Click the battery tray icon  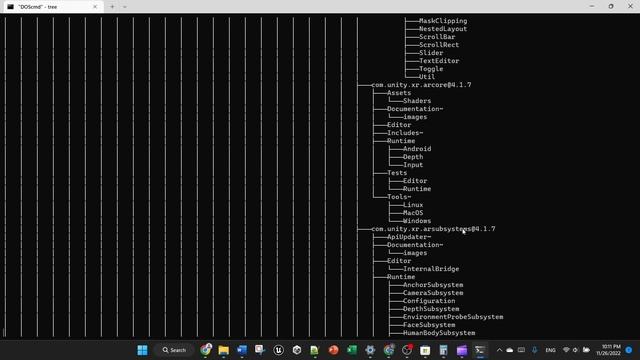pyautogui.click(x=586, y=350)
